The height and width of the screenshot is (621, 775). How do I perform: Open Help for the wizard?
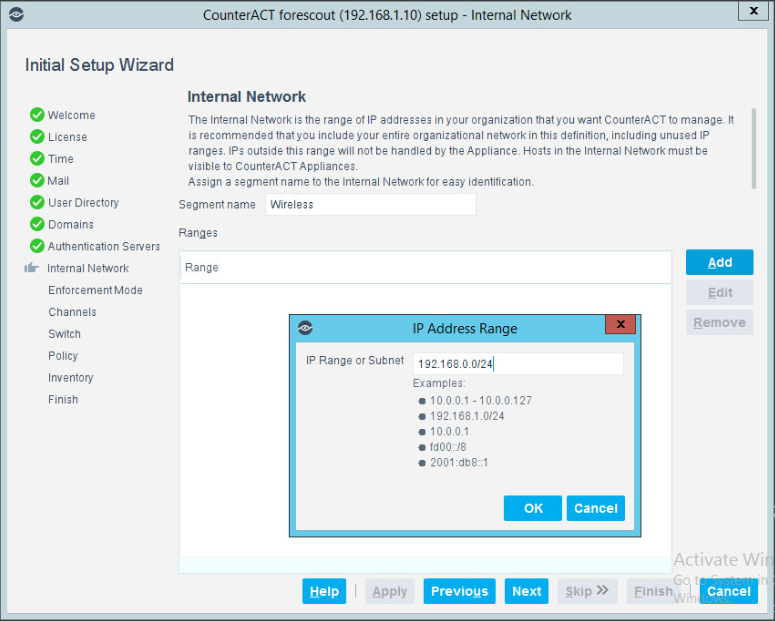[324, 591]
